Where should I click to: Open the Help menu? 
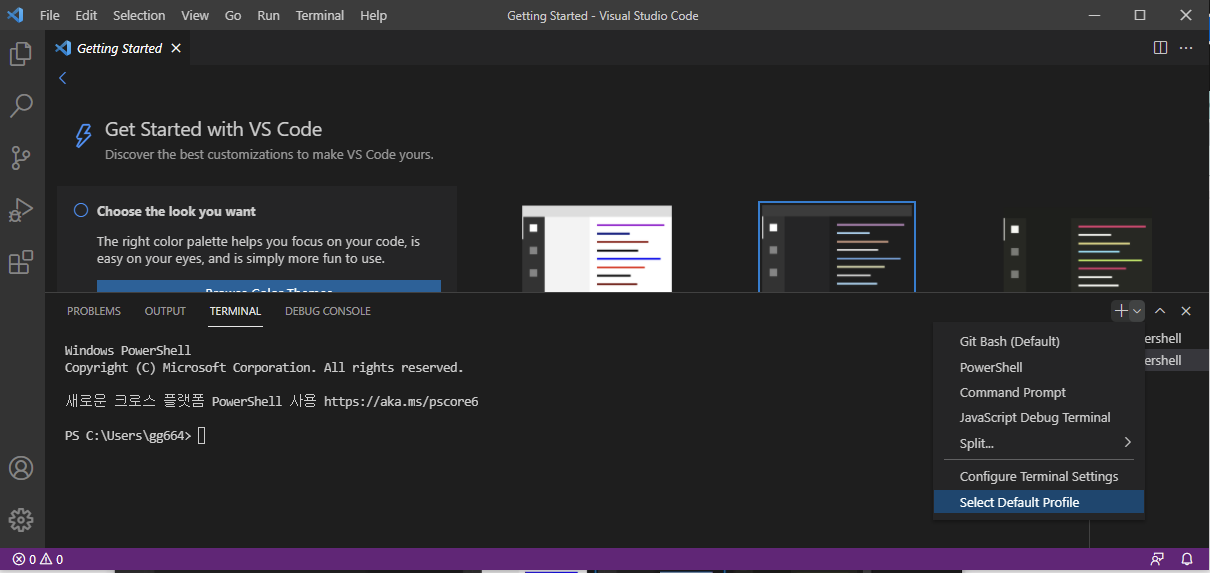coord(373,15)
